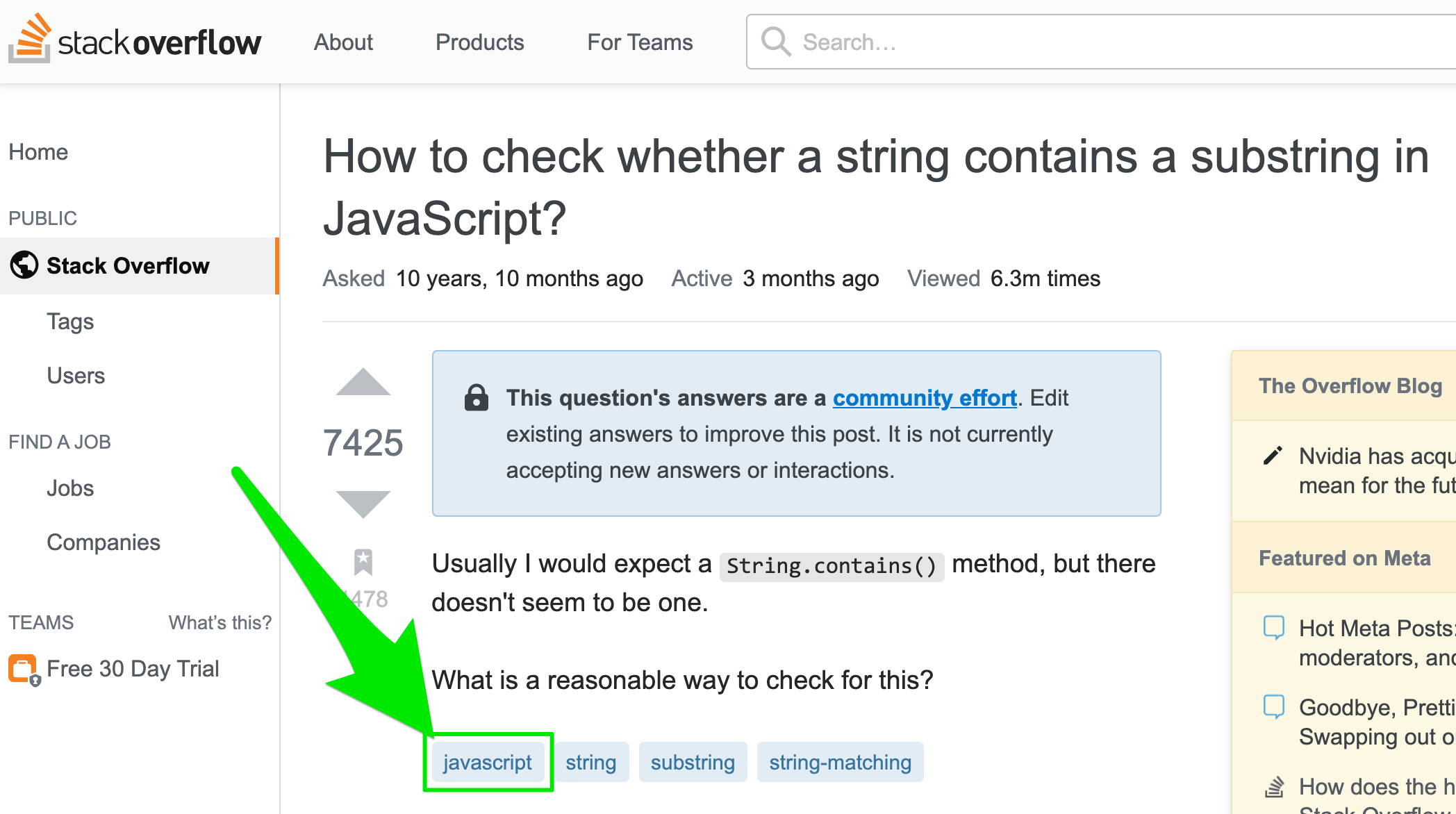Click the Hot Meta Posts chat bubble icon
1456x814 pixels.
tap(1274, 628)
